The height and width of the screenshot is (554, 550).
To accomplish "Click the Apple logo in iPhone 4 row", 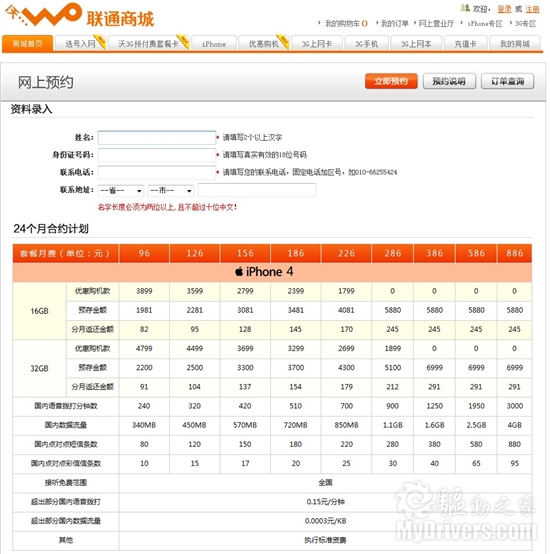I will pyautogui.click(x=239, y=272).
